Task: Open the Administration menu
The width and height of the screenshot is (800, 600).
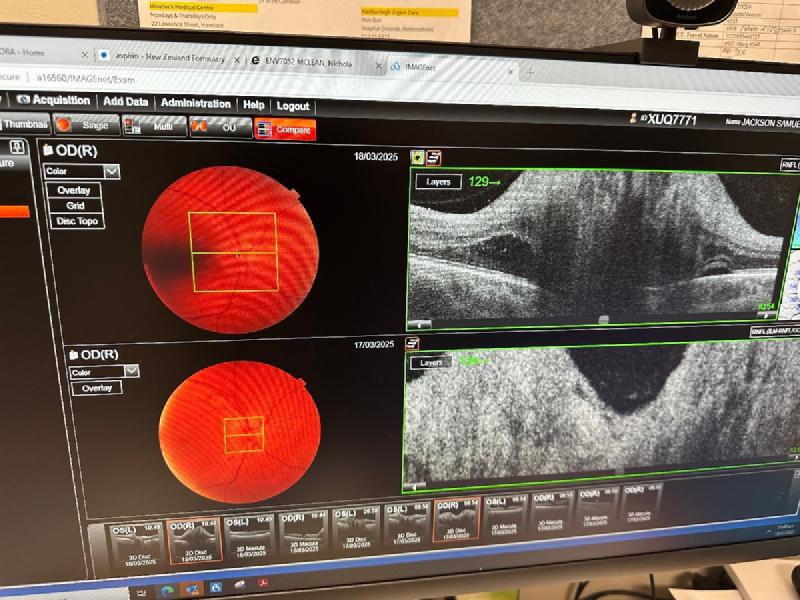Action: pos(196,103)
